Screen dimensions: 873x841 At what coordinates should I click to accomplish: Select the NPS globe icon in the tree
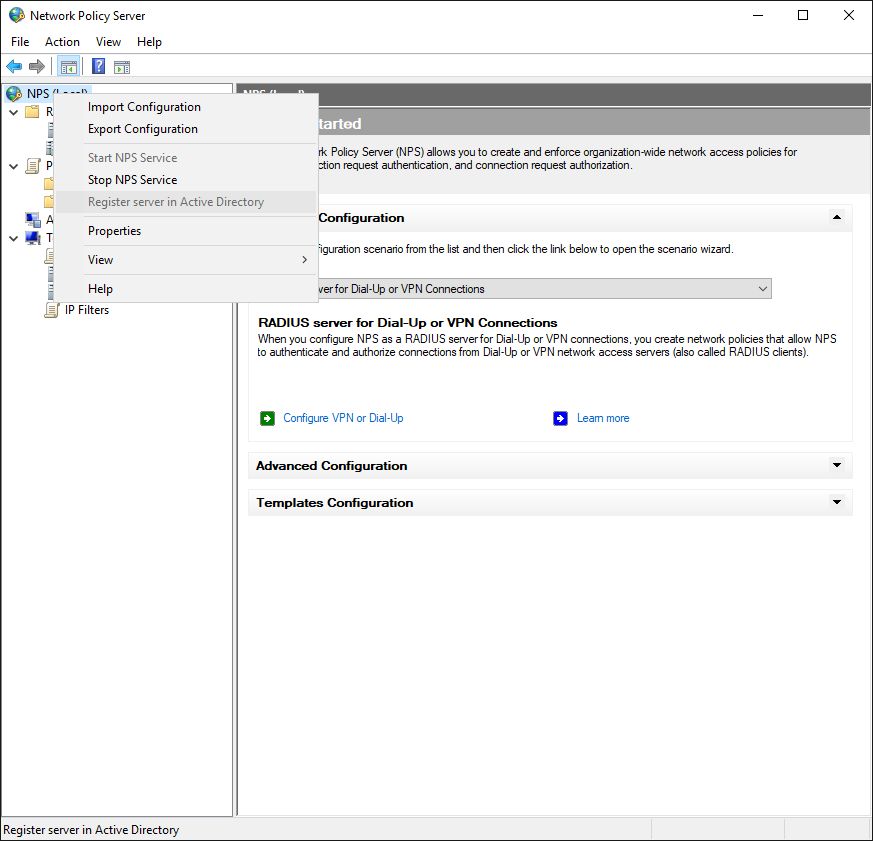click(x=14, y=94)
